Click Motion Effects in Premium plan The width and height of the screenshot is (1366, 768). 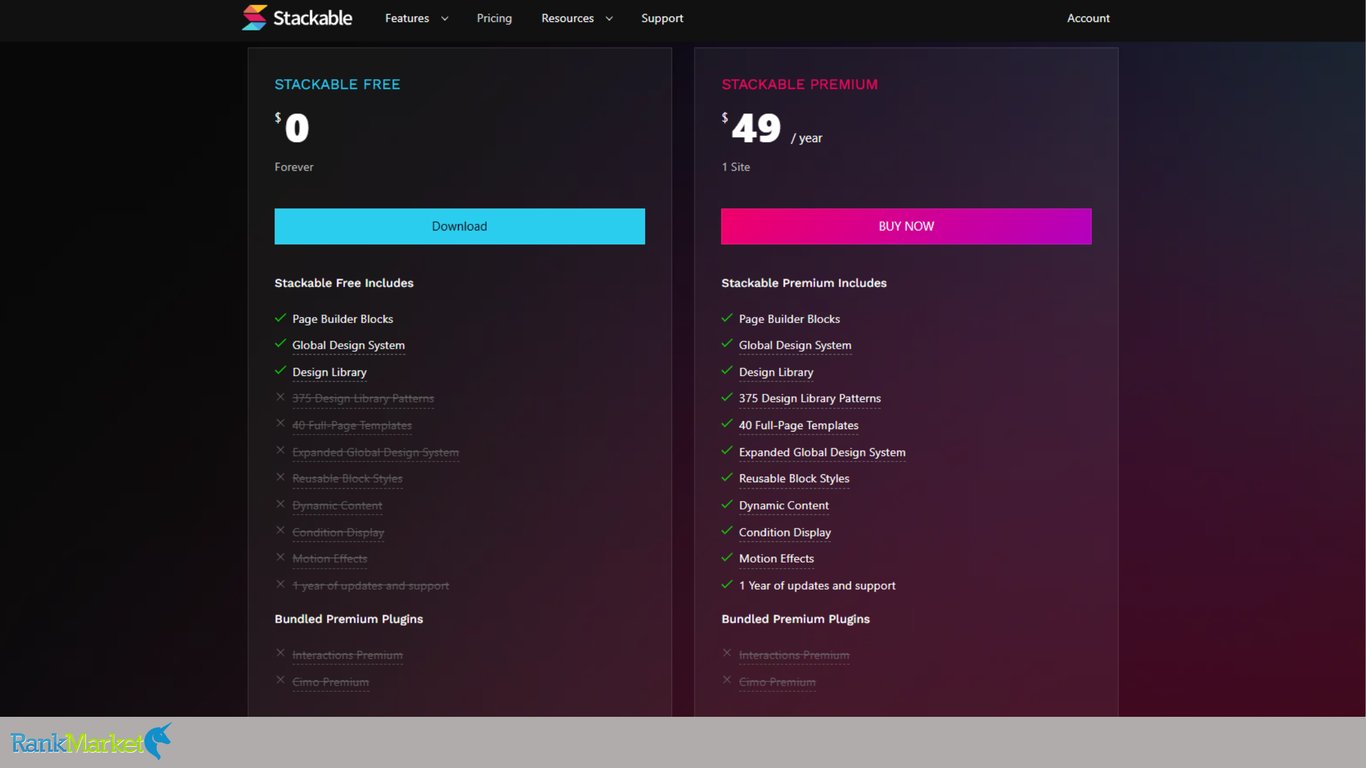click(777, 558)
